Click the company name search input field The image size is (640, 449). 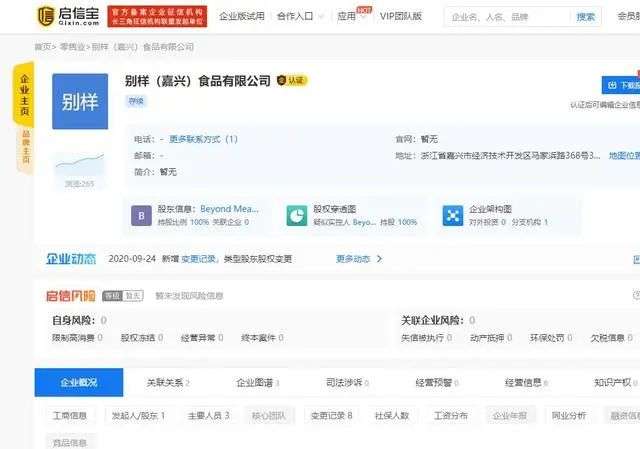click(x=508, y=17)
